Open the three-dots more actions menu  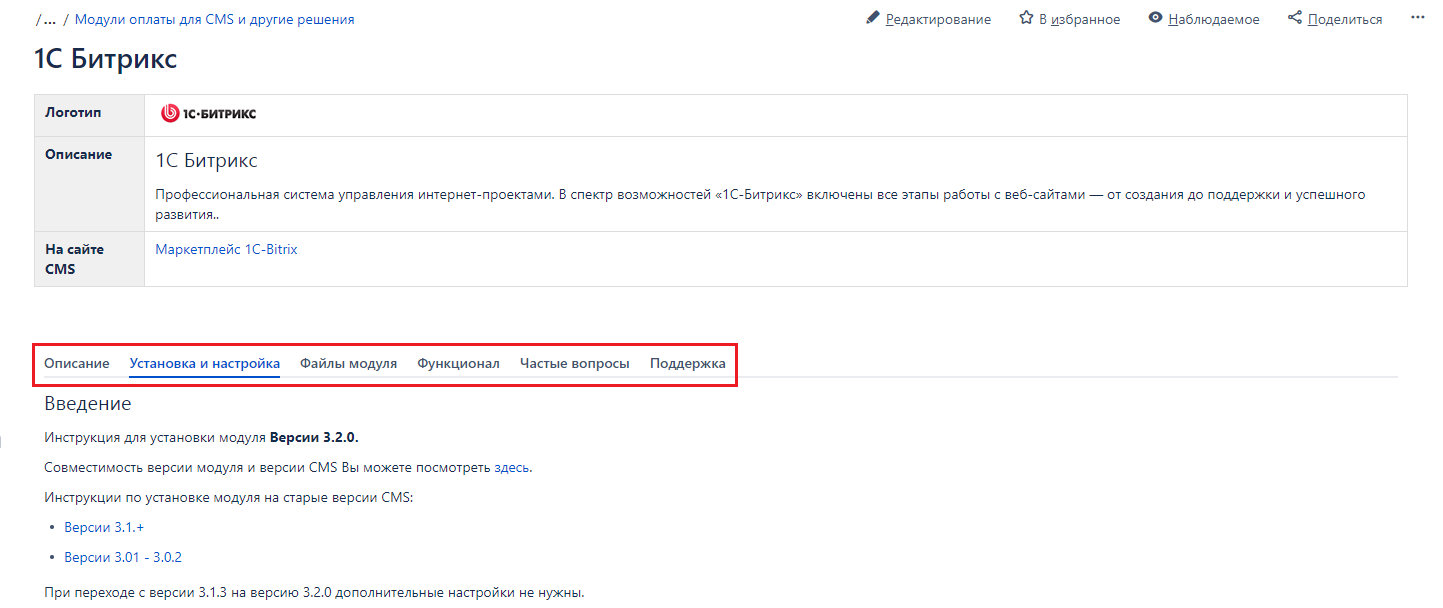1417,18
